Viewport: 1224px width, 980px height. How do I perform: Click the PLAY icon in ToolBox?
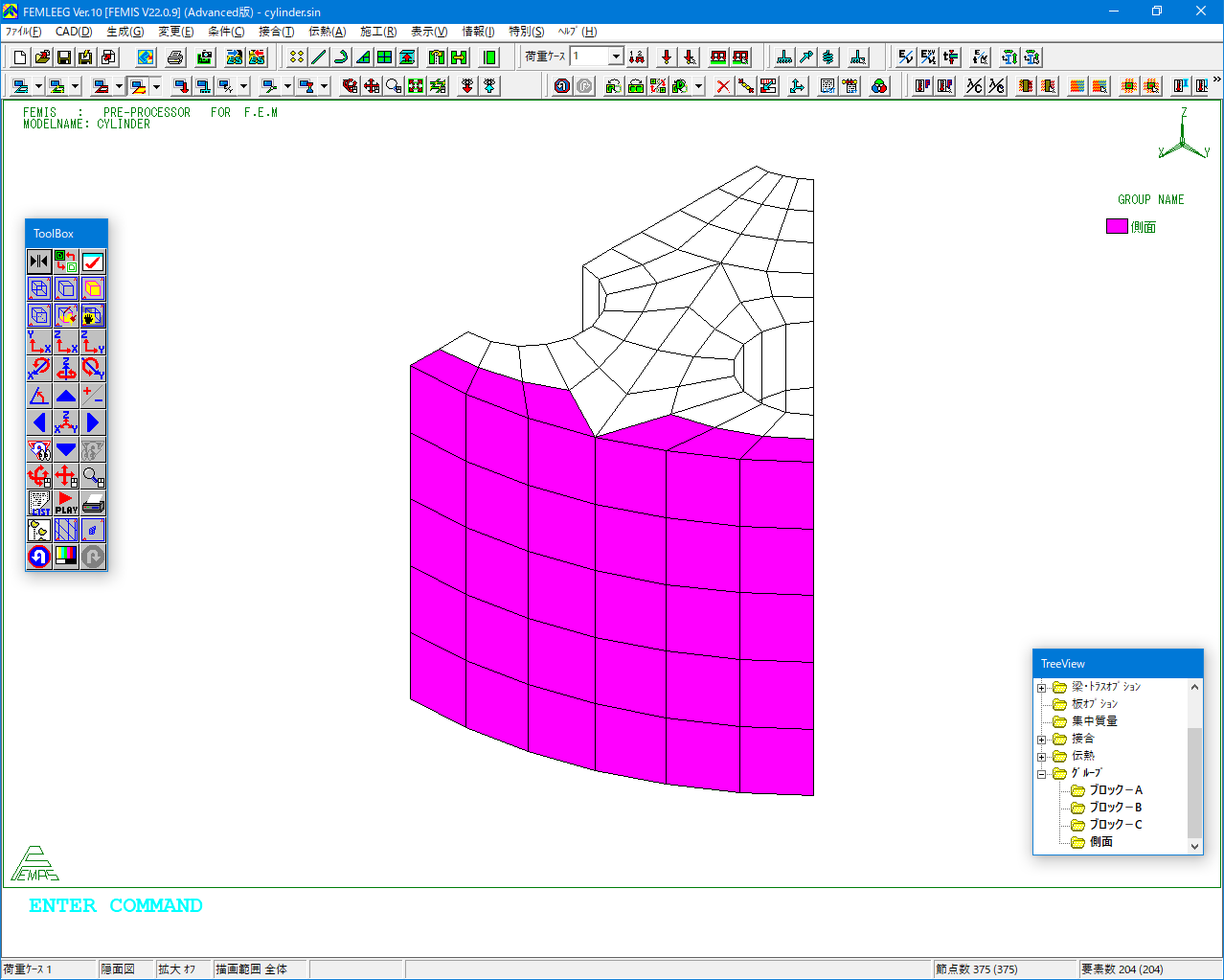tap(66, 503)
